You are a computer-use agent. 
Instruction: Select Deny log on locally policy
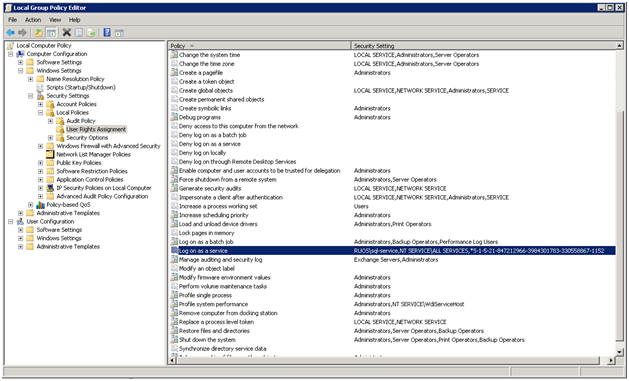(203, 153)
